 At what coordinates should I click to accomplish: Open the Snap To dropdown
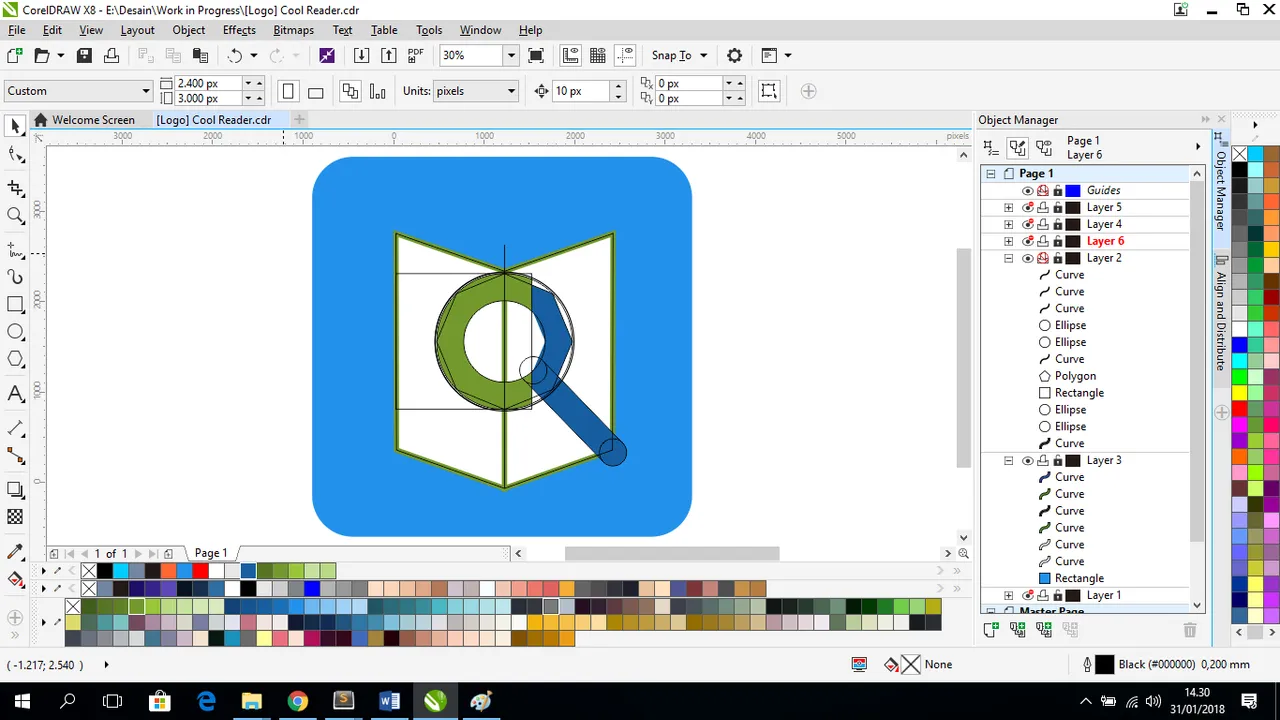(x=704, y=56)
